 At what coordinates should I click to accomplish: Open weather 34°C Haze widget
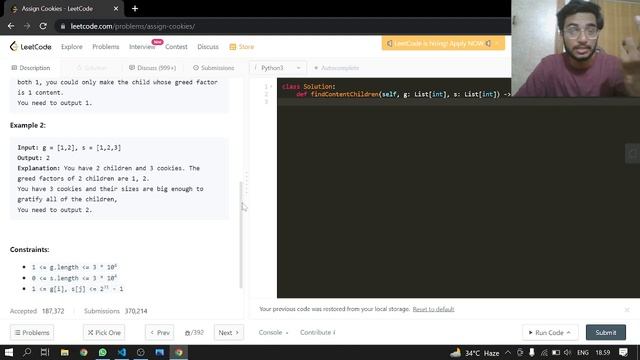pos(475,353)
